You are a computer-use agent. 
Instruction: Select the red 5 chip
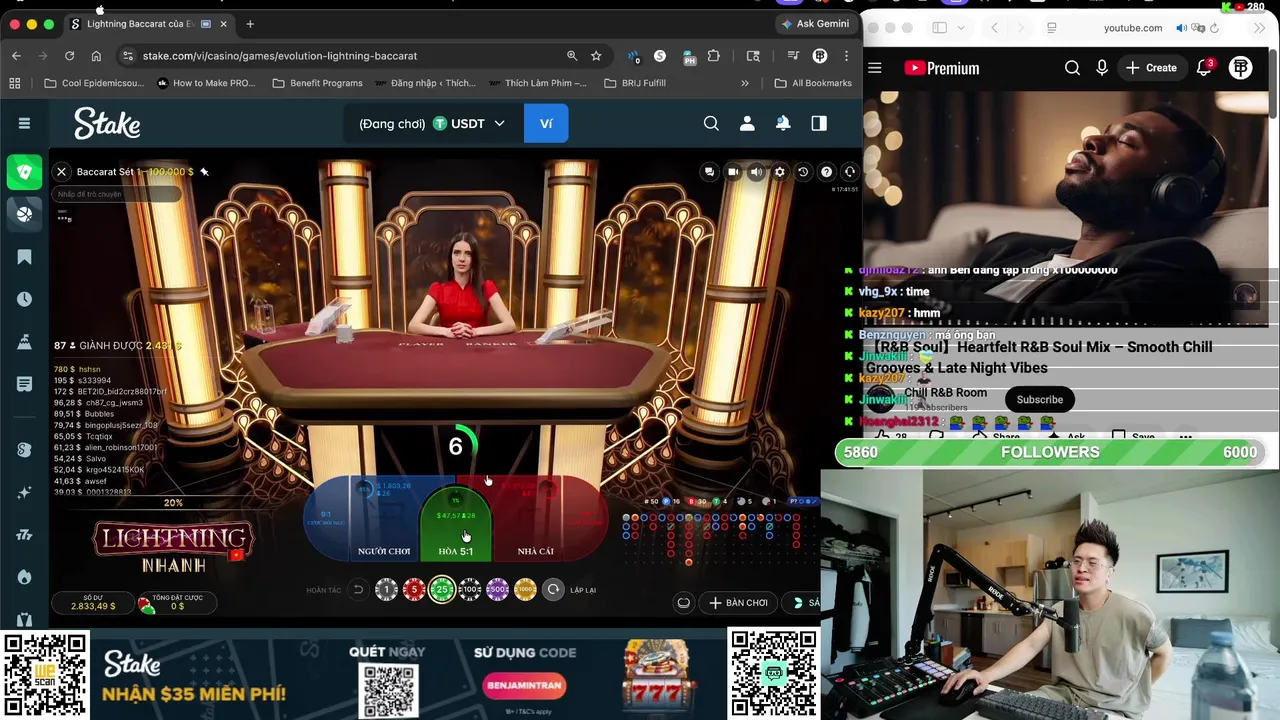(414, 590)
